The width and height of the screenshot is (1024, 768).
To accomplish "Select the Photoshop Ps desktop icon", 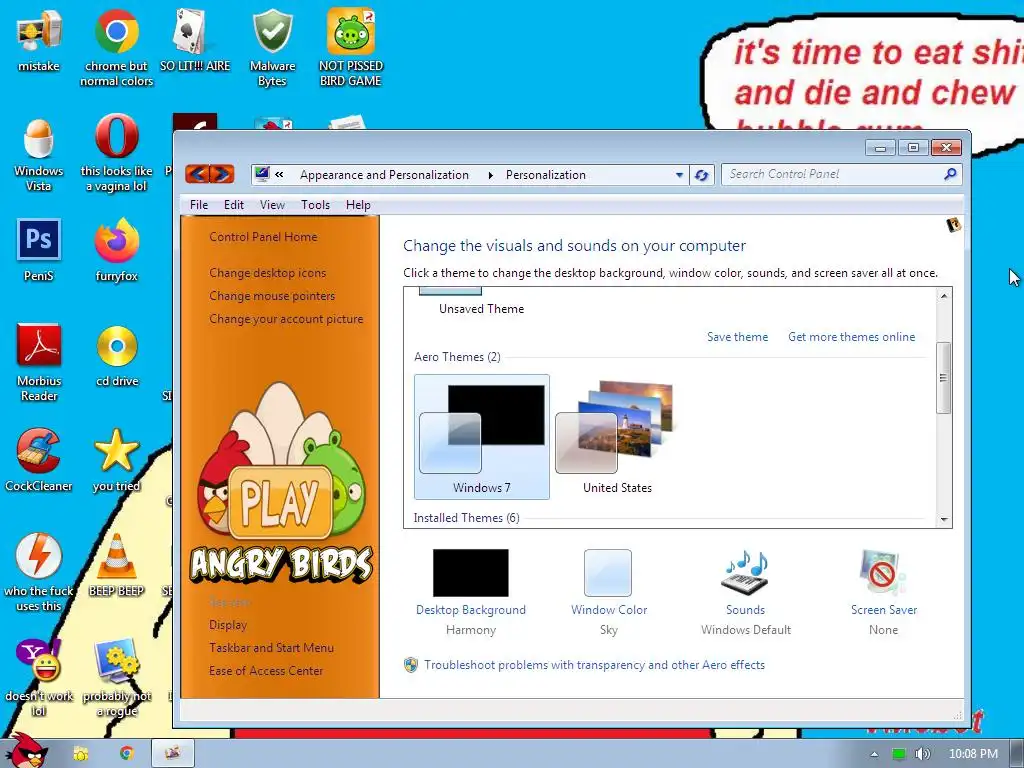I will (x=39, y=251).
